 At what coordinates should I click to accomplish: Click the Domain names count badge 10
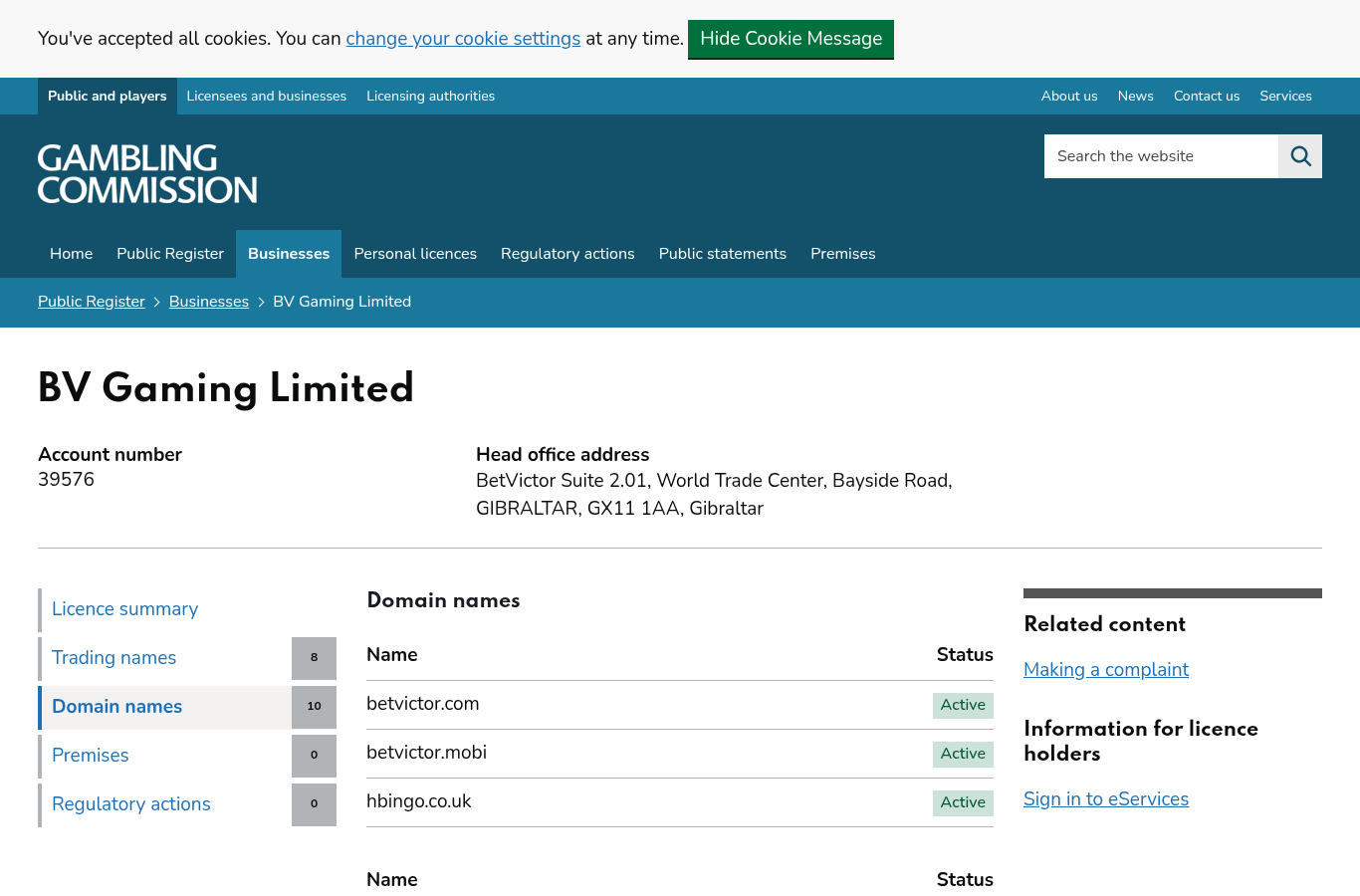tap(314, 707)
